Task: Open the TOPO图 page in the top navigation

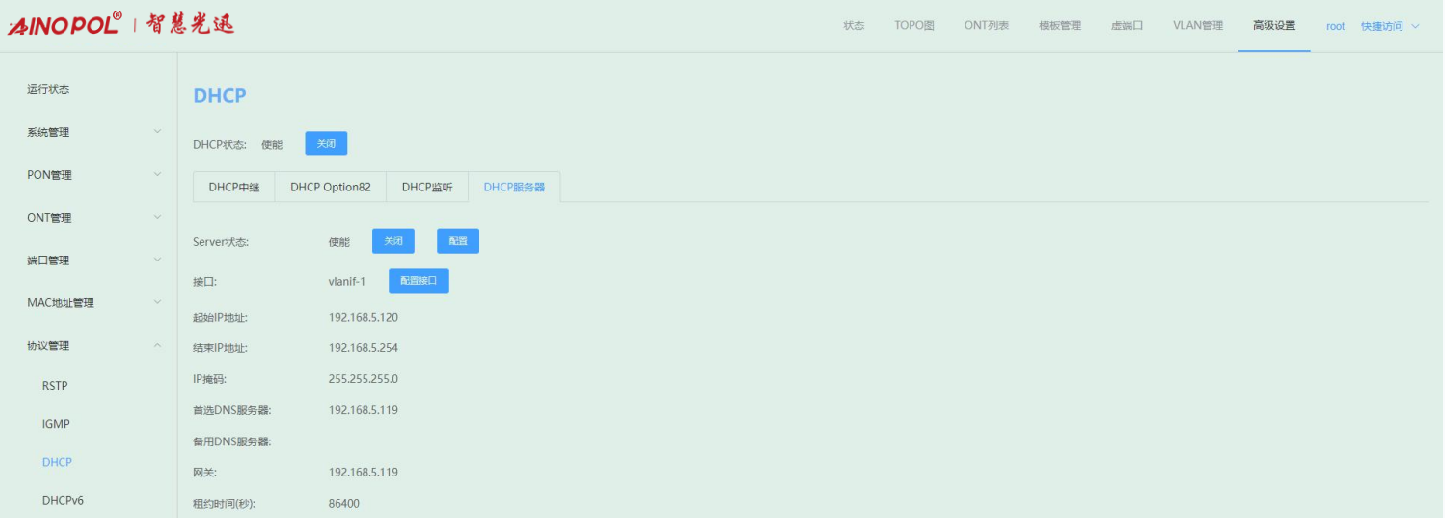Action: coord(914,26)
